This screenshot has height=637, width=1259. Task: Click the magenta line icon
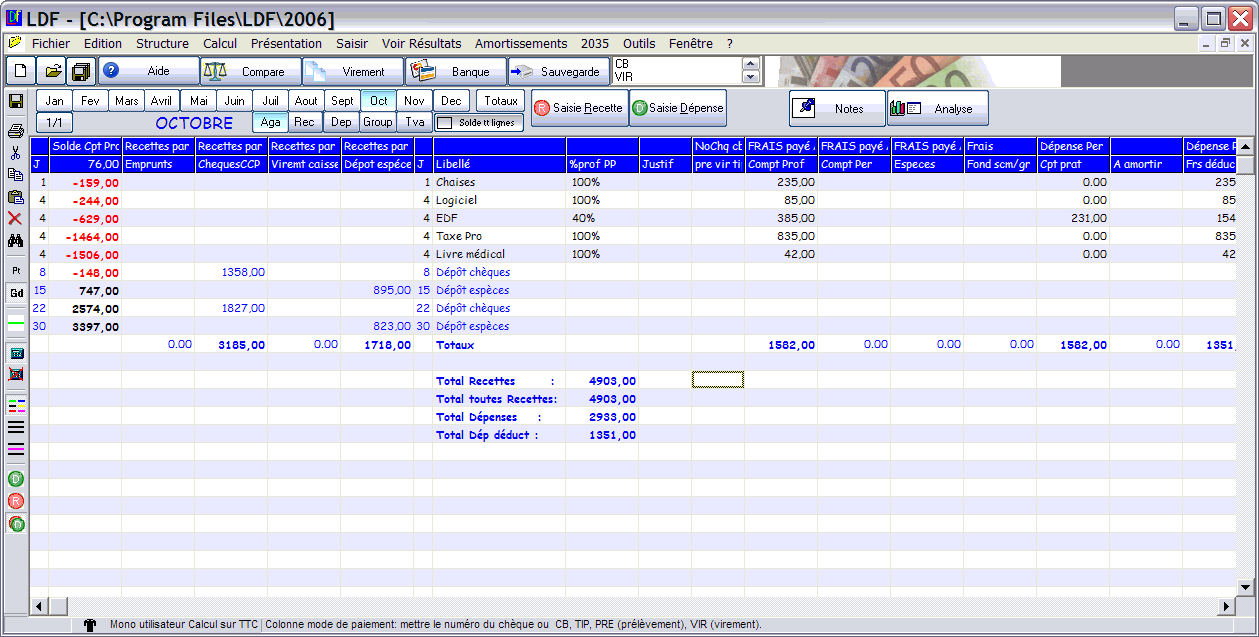point(16,449)
